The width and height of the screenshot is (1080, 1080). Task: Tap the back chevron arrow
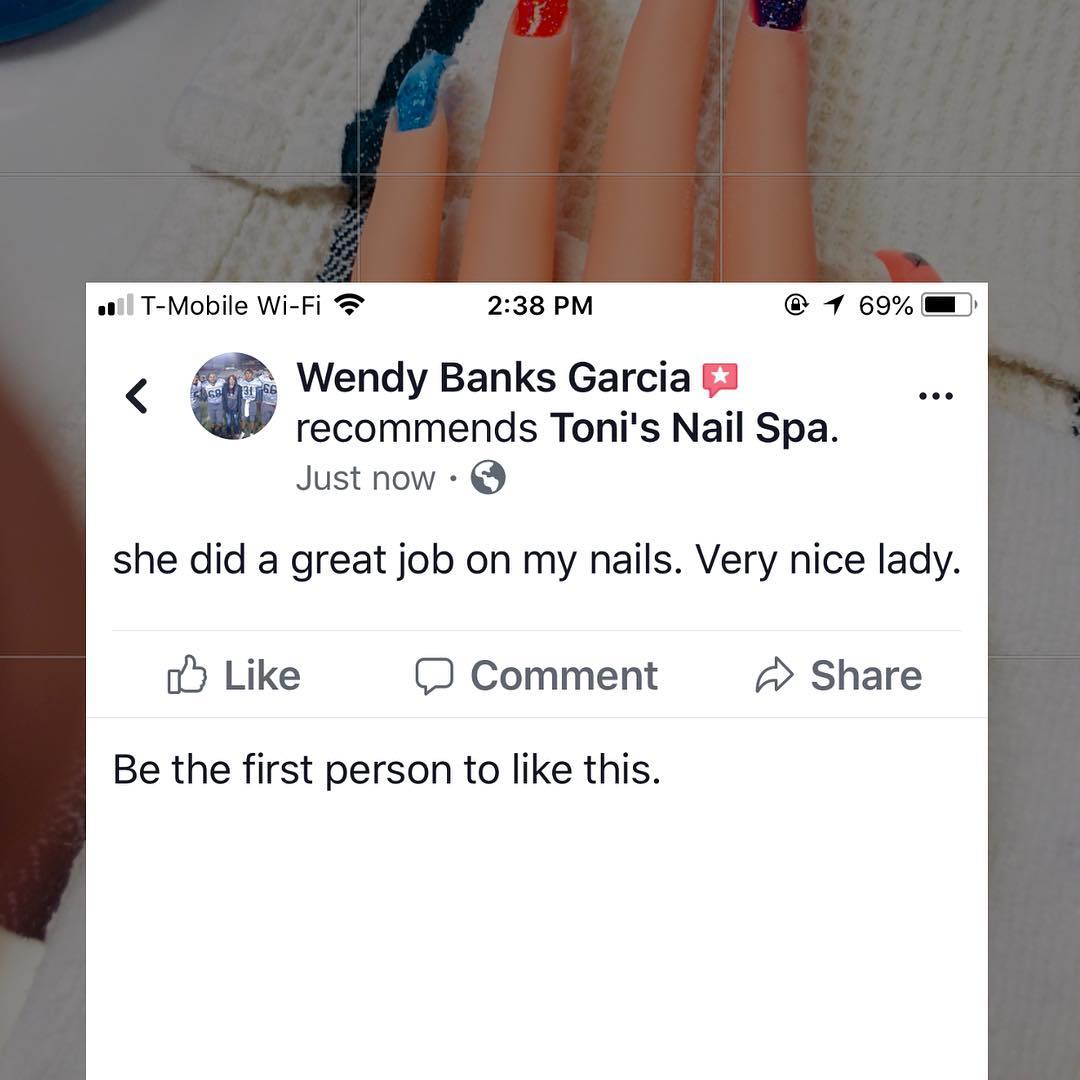(x=136, y=396)
